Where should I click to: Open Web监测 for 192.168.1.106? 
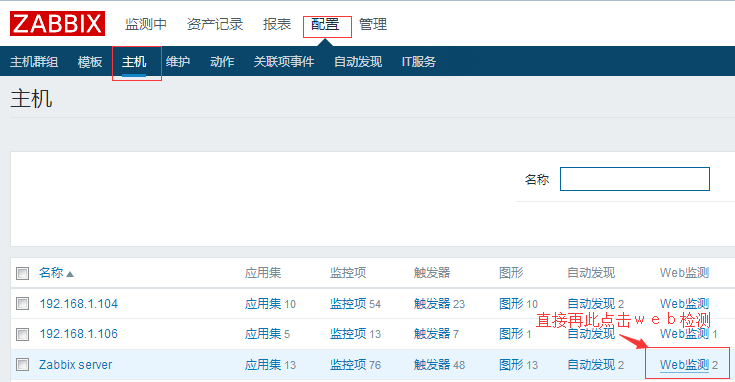[684, 334]
